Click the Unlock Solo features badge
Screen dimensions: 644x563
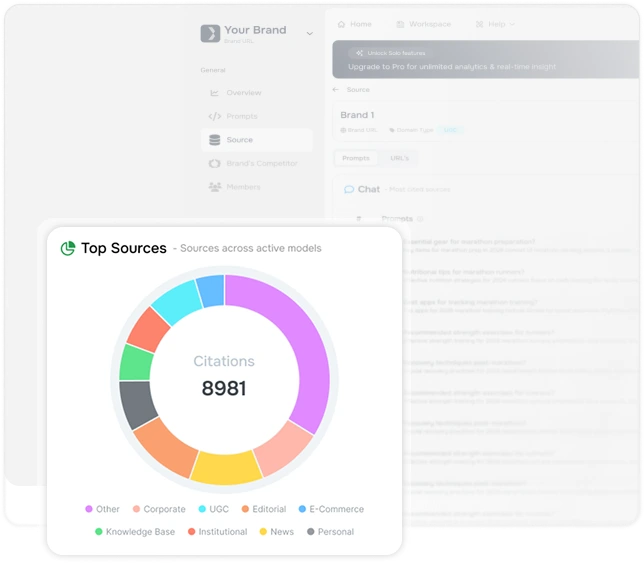391,53
